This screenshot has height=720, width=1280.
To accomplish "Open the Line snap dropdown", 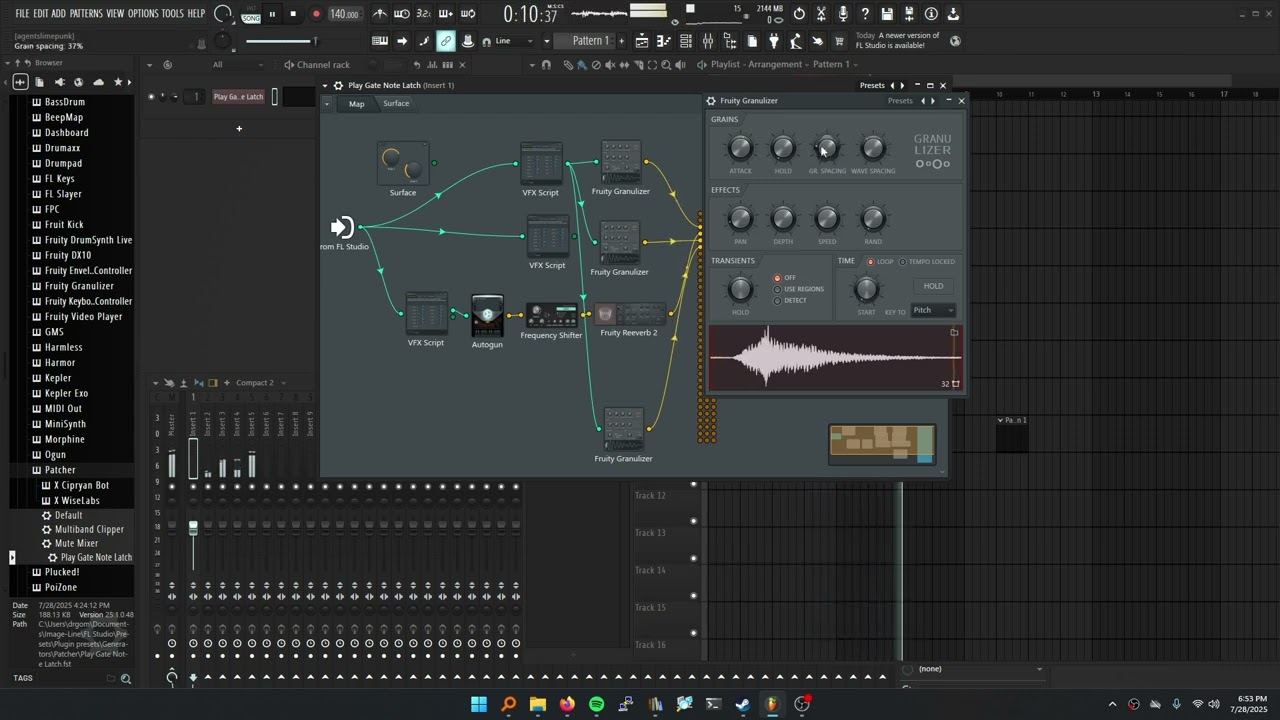I will tap(515, 41).
